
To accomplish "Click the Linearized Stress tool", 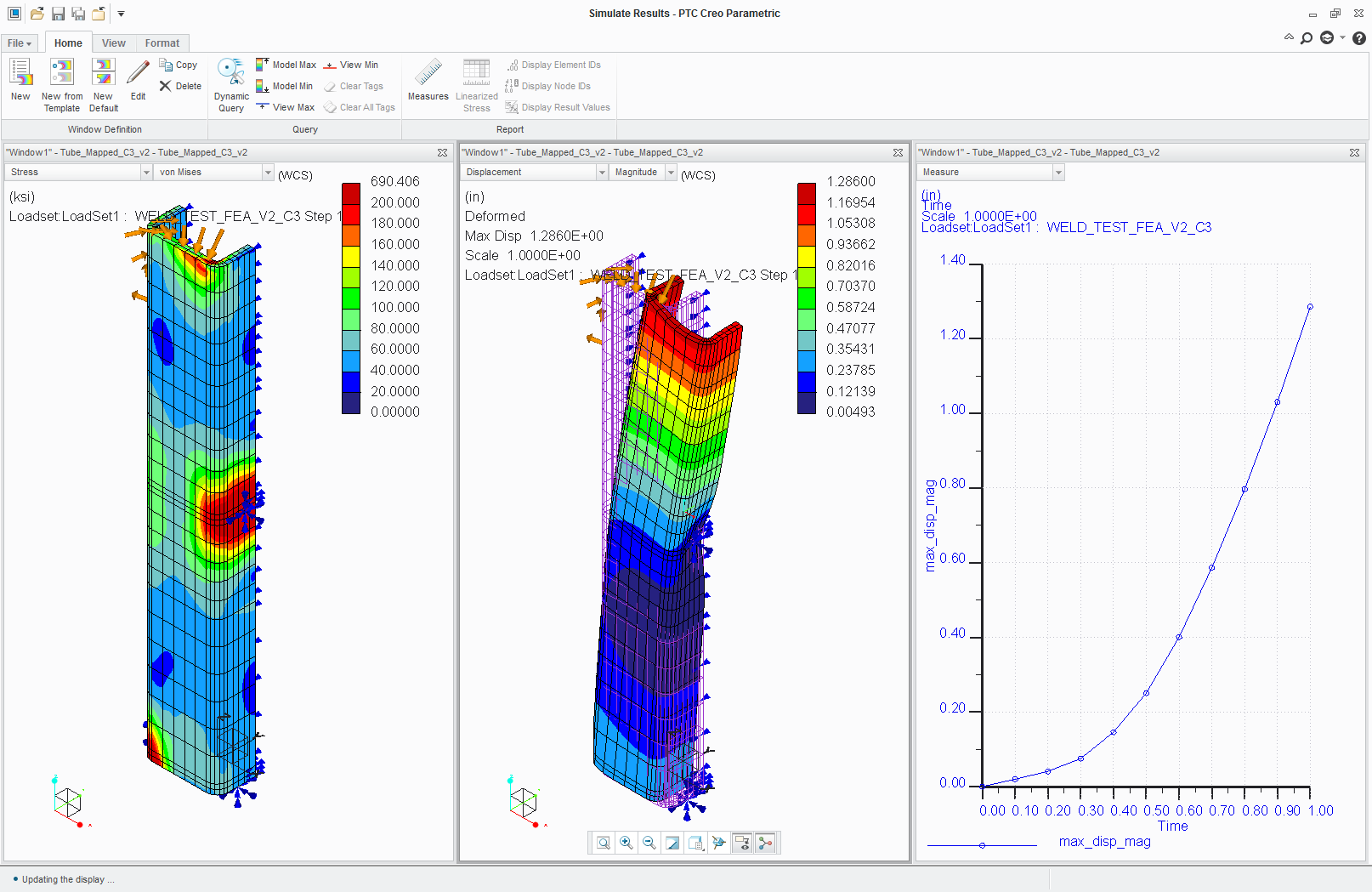I will (x=477, y=84).
